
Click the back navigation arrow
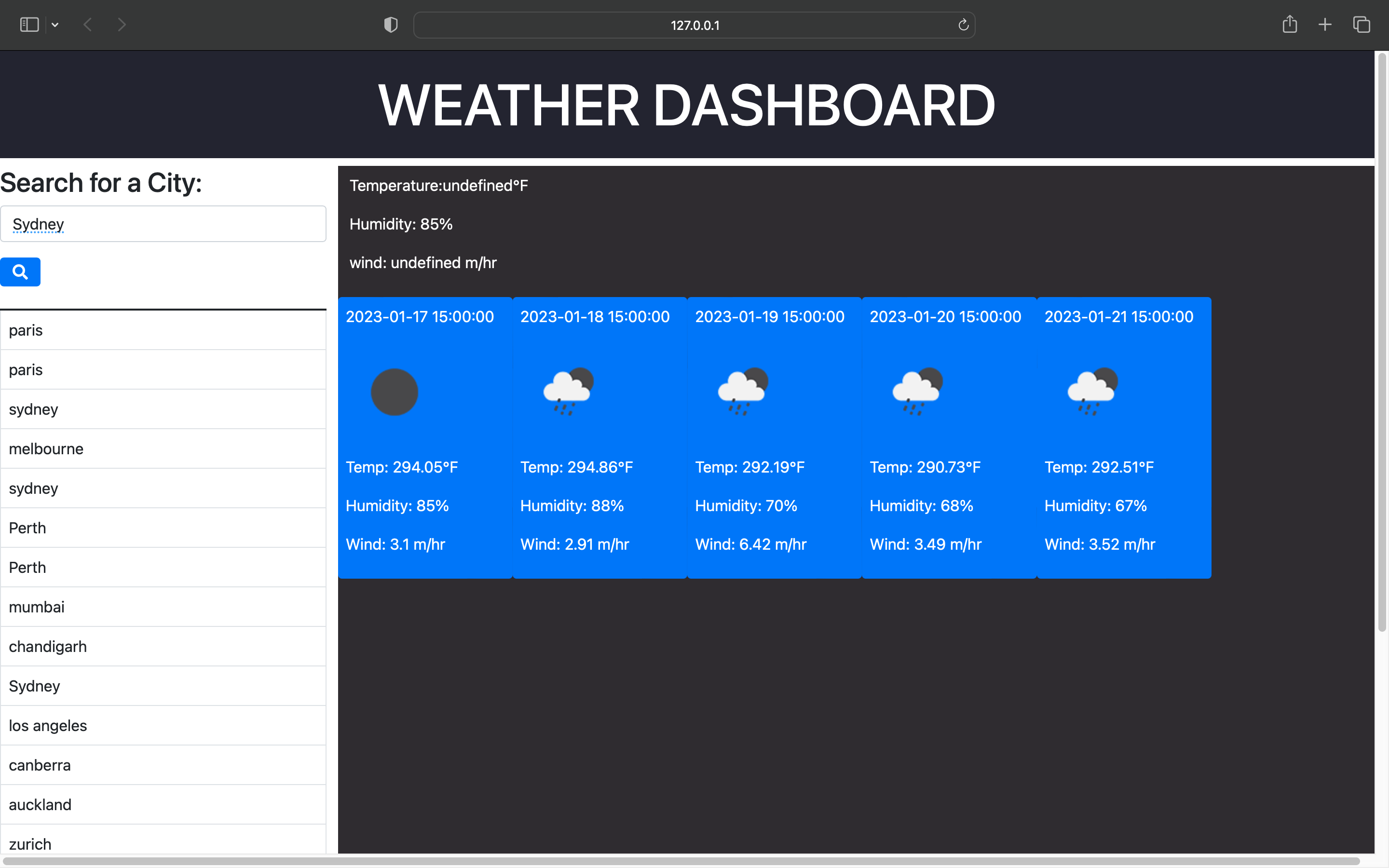point(88,25)
